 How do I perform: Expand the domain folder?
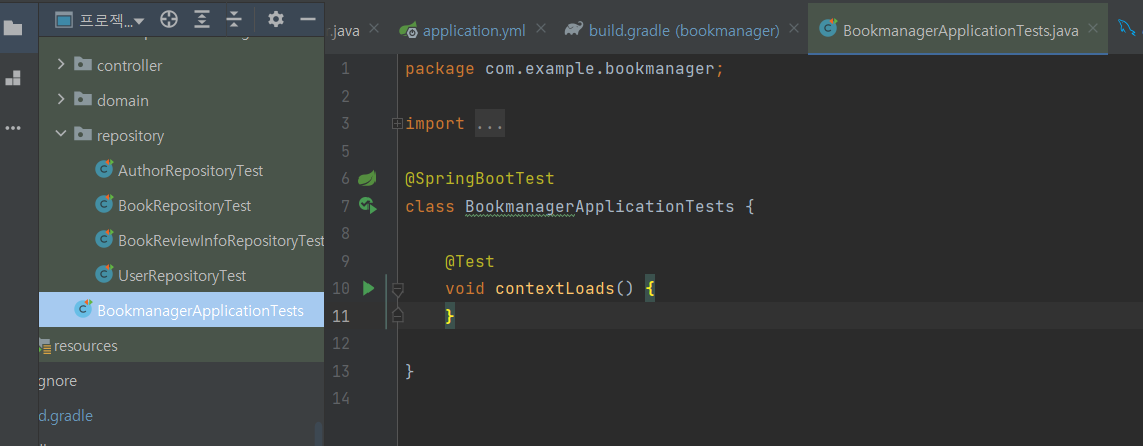61,101
